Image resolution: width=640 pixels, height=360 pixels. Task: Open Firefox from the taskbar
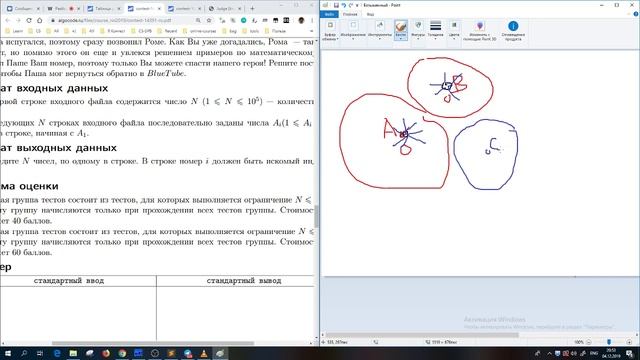tap(106, 353)
